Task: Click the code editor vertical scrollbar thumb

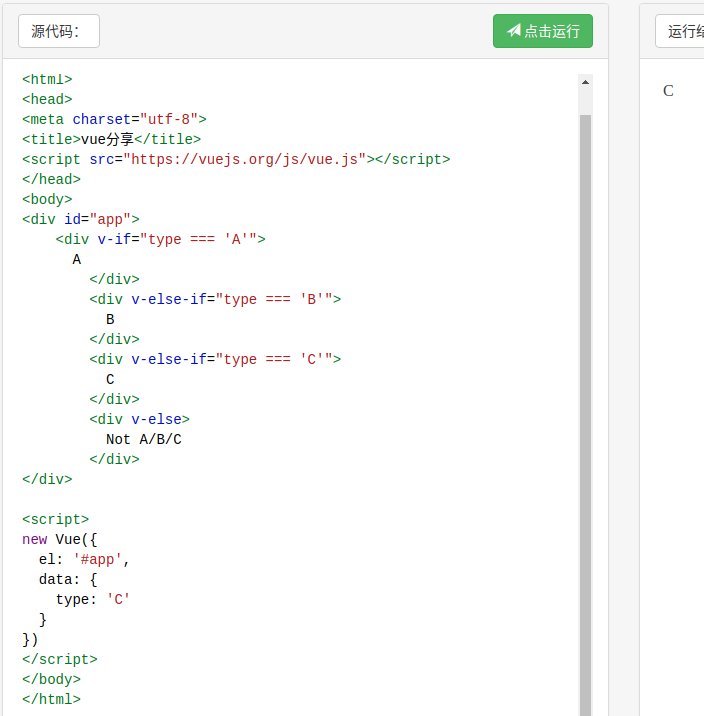Action: tap(585, 416)
